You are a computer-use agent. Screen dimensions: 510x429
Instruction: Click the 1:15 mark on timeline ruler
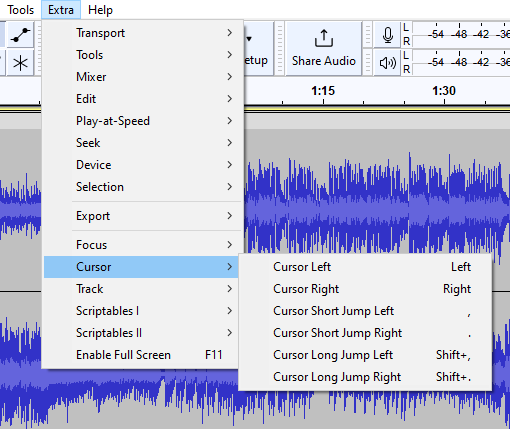tap(323, 91)
